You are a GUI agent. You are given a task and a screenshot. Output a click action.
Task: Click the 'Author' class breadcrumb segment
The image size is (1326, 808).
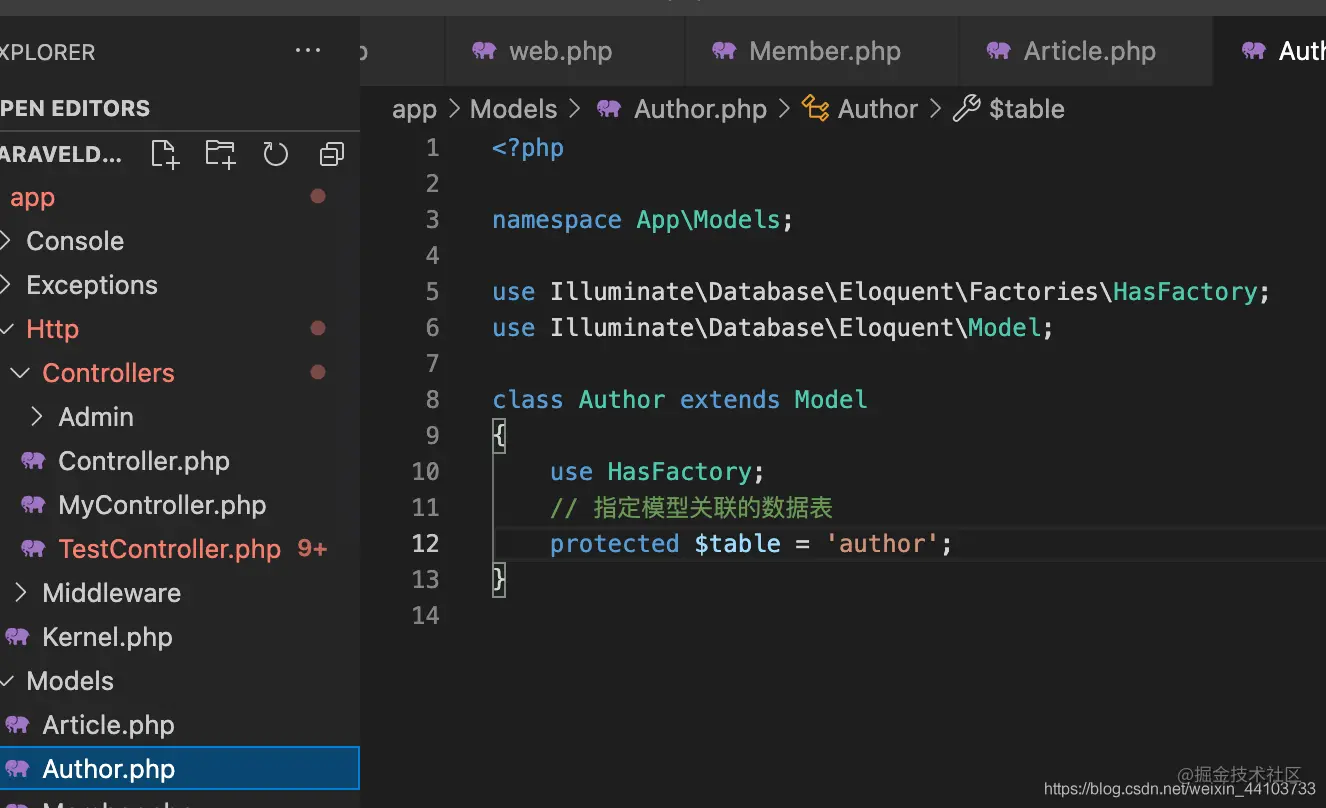point(878,109)
